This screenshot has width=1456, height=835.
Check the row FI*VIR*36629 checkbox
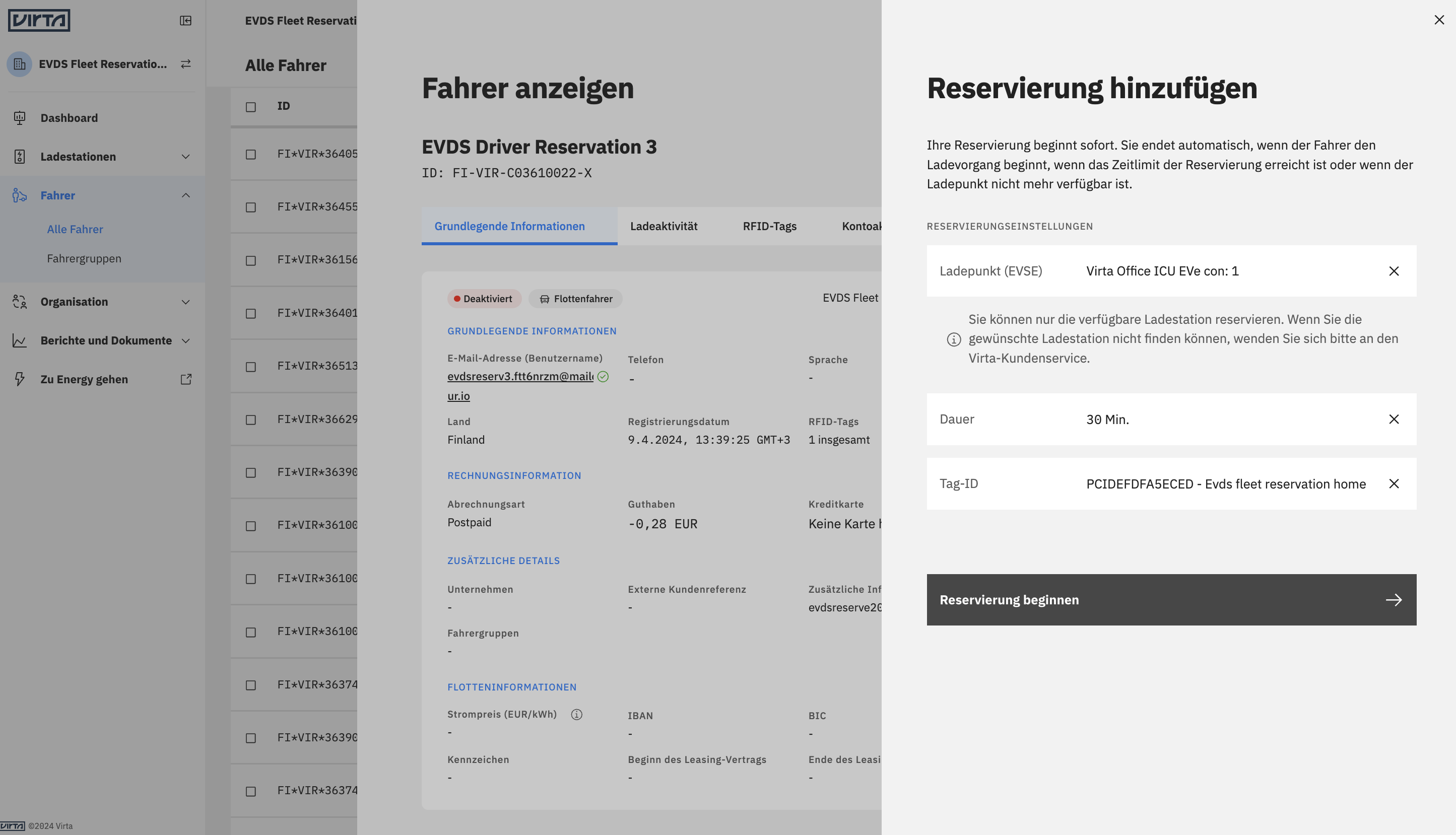point(251,420)
